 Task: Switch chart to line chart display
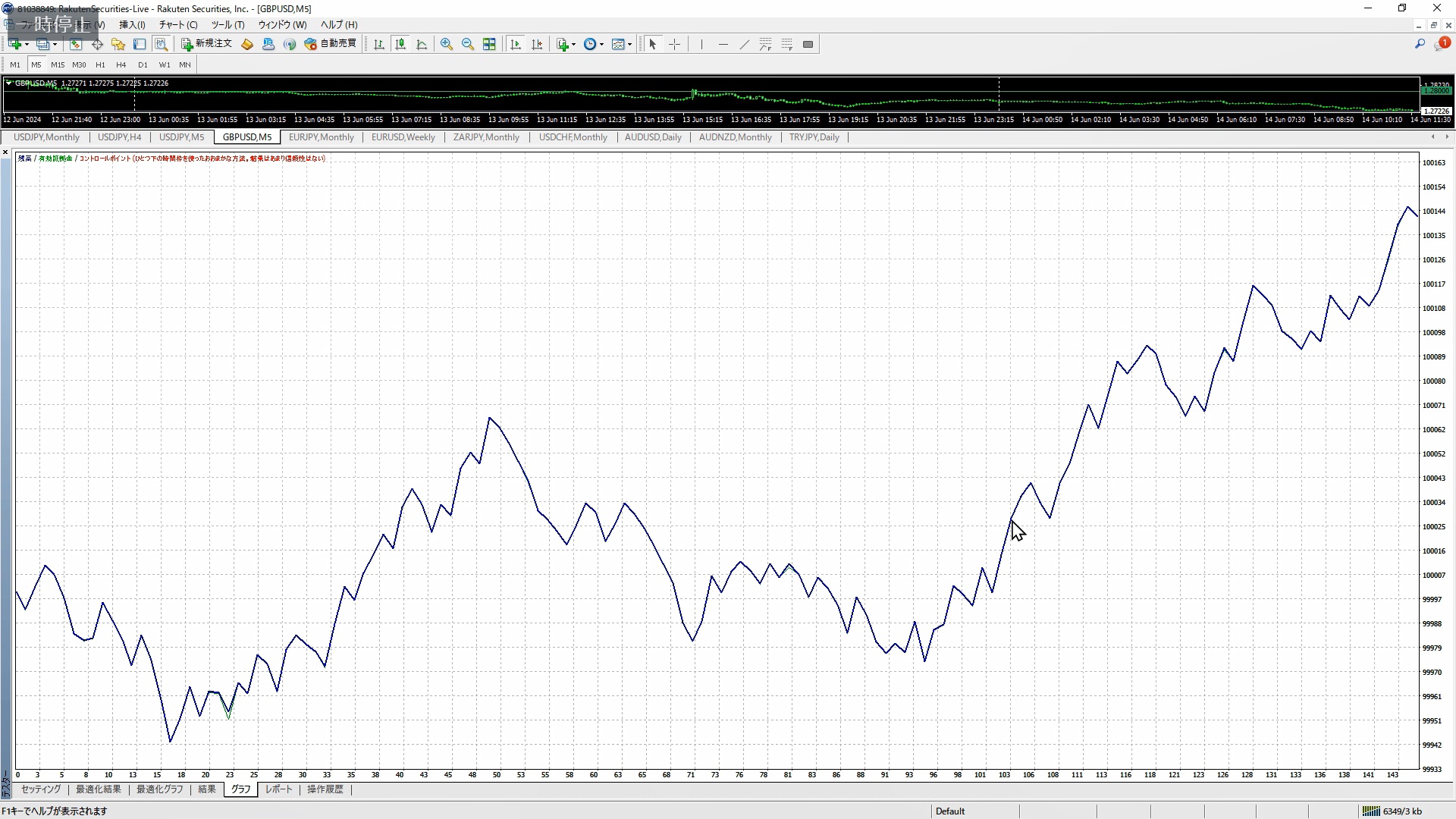coord(422,44)
